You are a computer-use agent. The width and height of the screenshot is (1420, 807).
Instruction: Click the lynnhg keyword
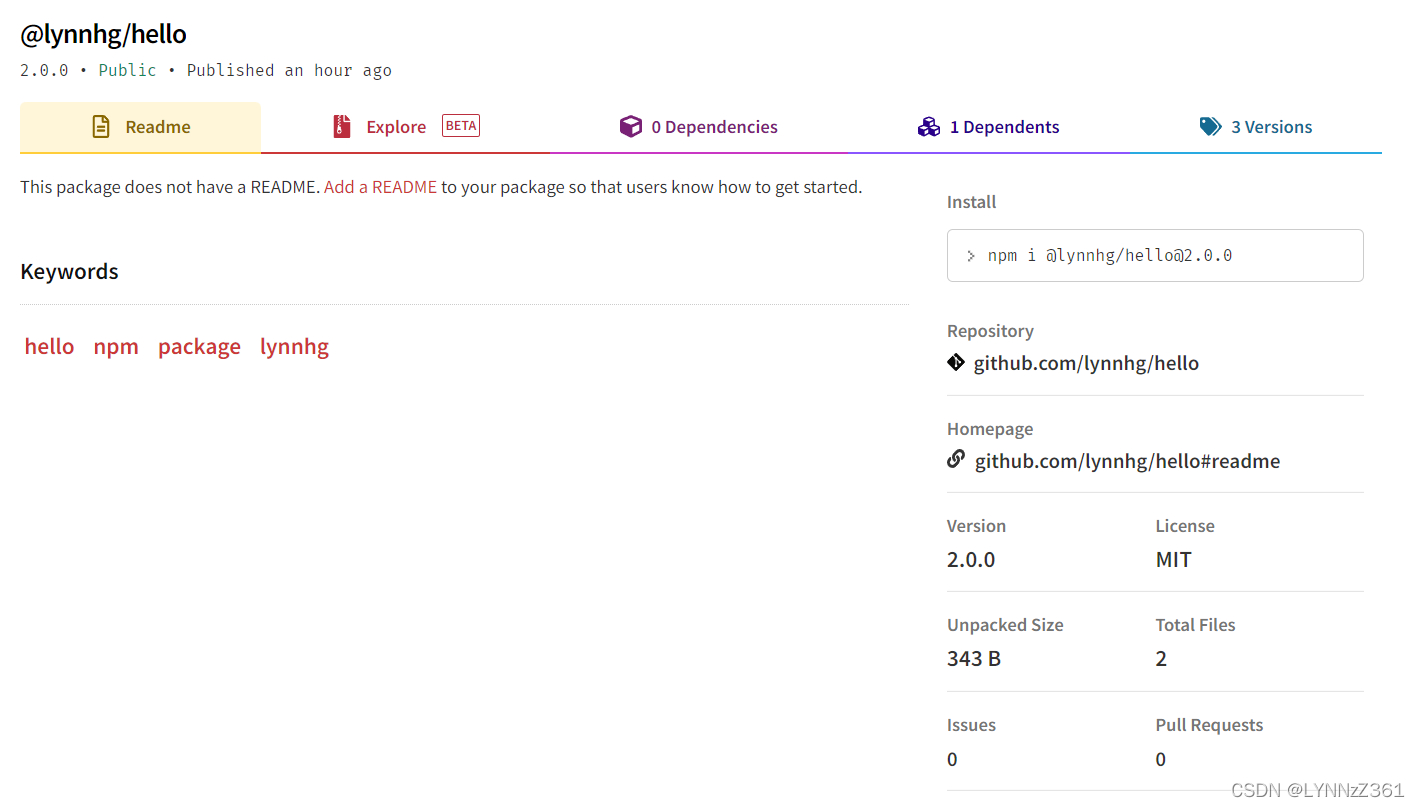click(x=294, y=346)
